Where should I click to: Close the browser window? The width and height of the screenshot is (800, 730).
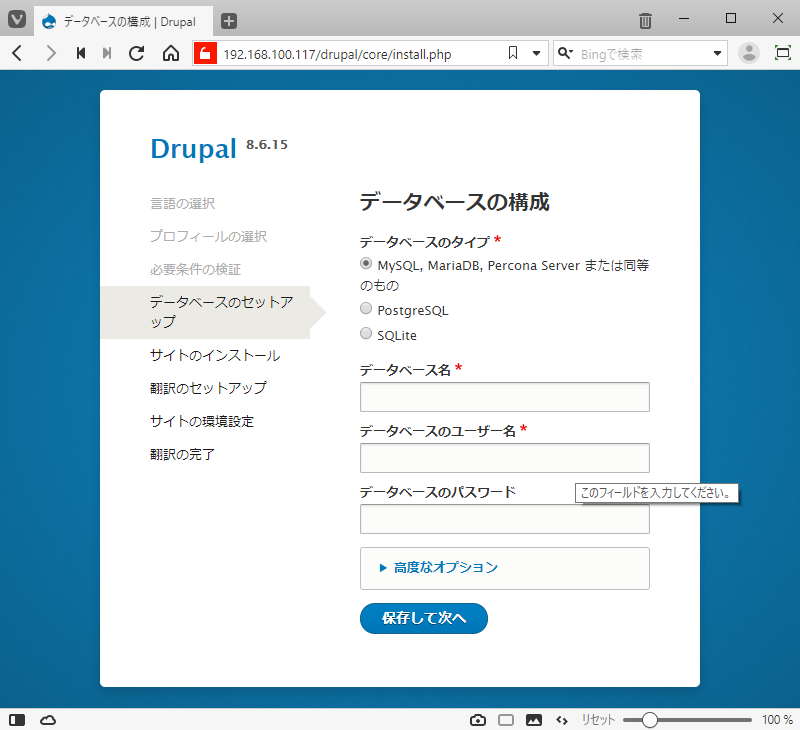click(778, 18)
